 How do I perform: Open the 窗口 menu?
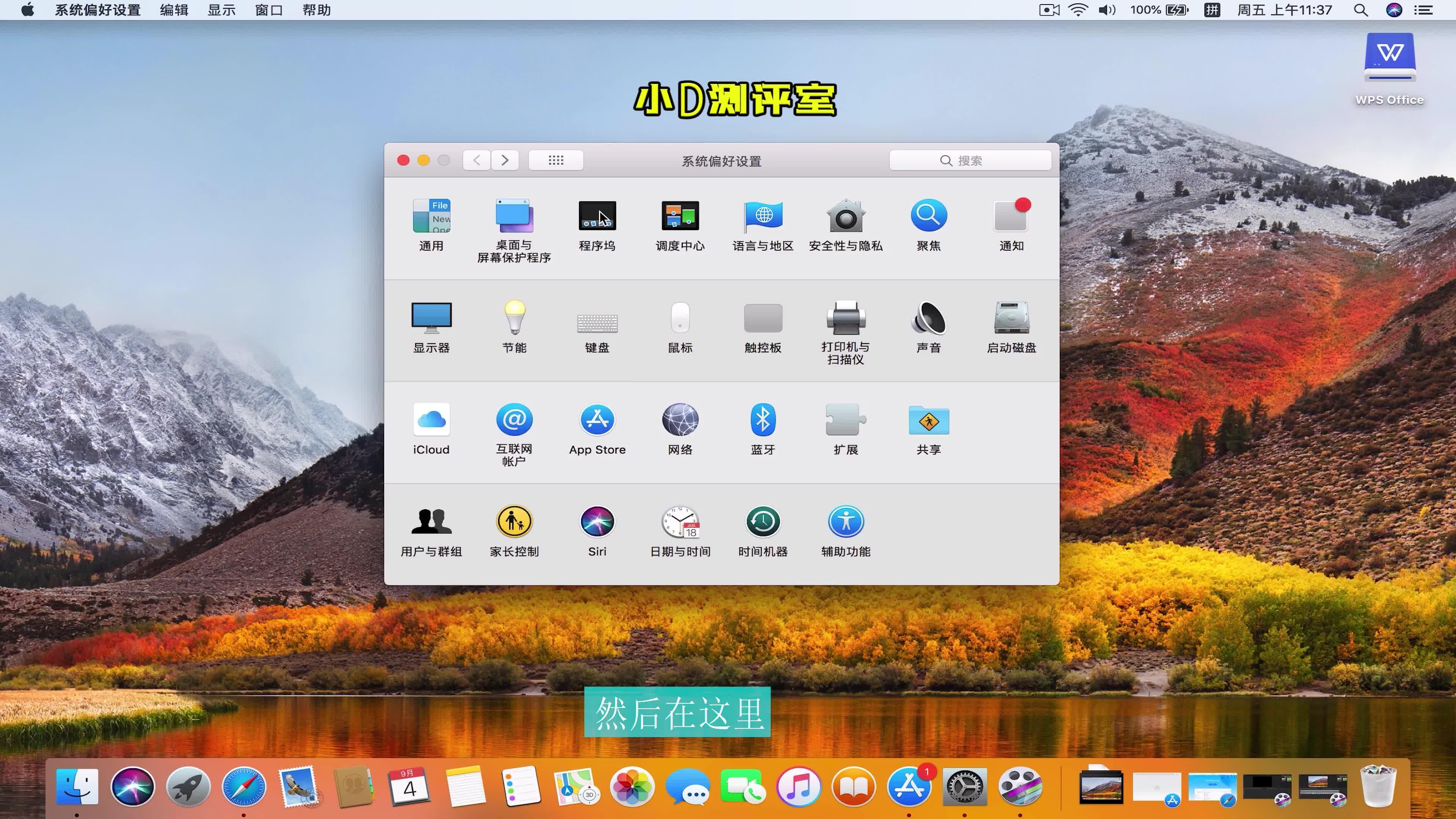268,10
